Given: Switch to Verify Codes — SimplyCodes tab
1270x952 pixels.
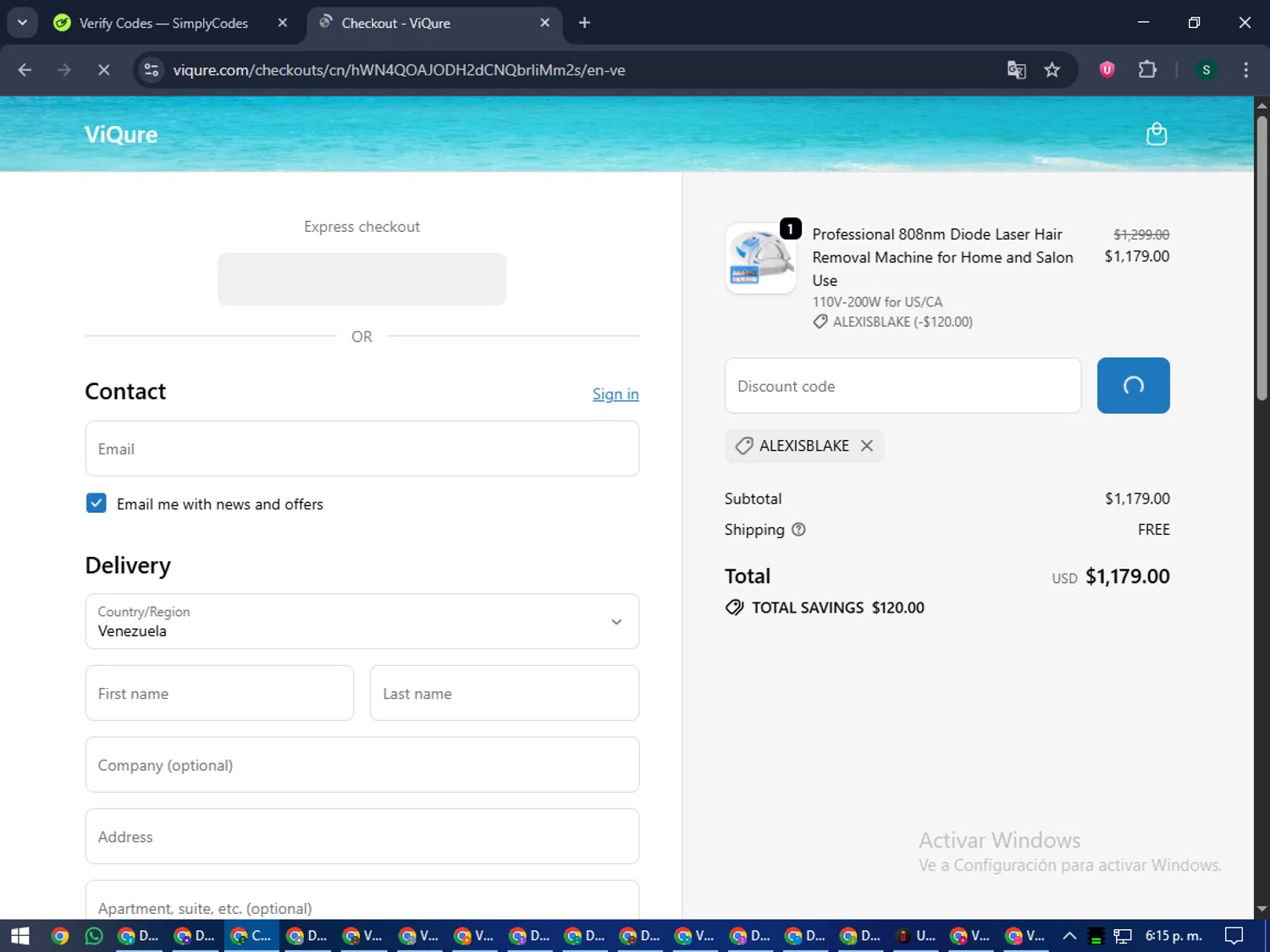Looking at the screenshot, I should [x=163, y=23].
